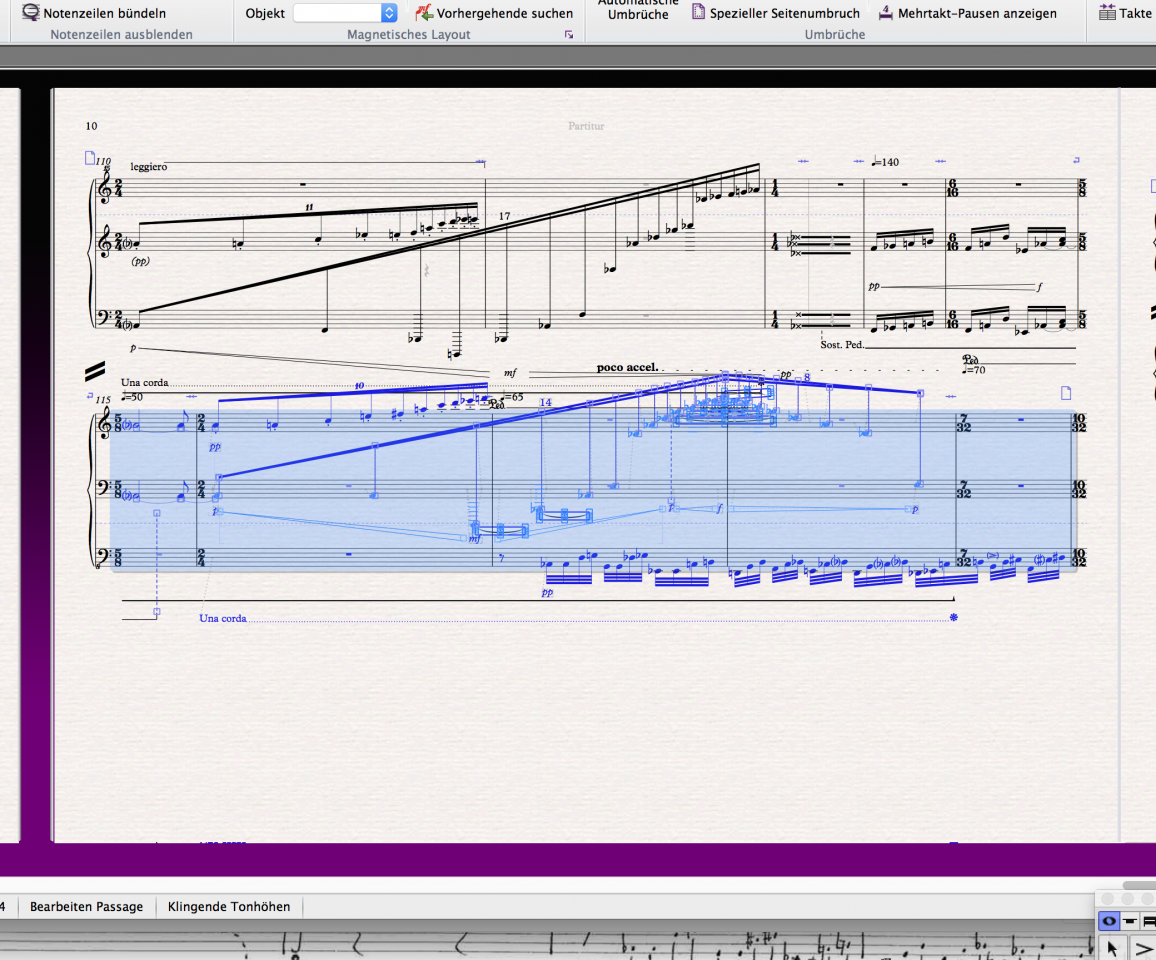1156x960 pixels.
Task: Click the accent key on the keypad
Action: (1143, 948)
